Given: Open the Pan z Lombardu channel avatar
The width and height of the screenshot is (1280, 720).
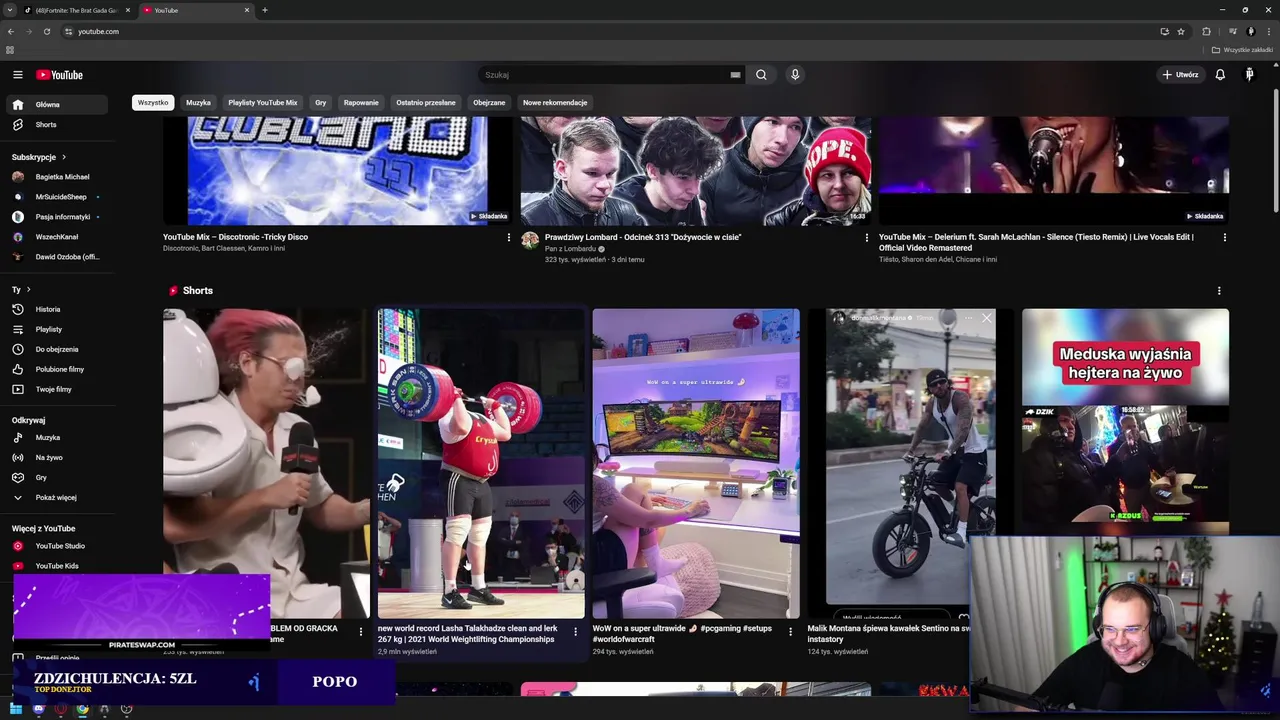Looking at the screenshot, I should (x=530, y=241).
